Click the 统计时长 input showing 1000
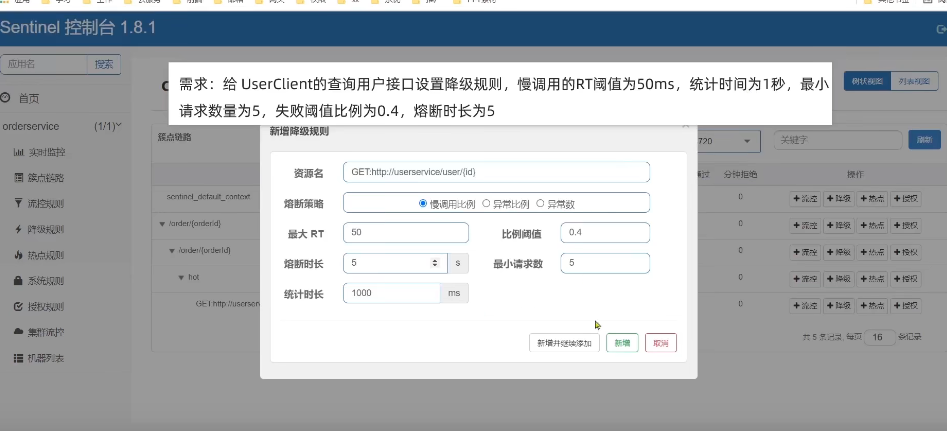 391,293
